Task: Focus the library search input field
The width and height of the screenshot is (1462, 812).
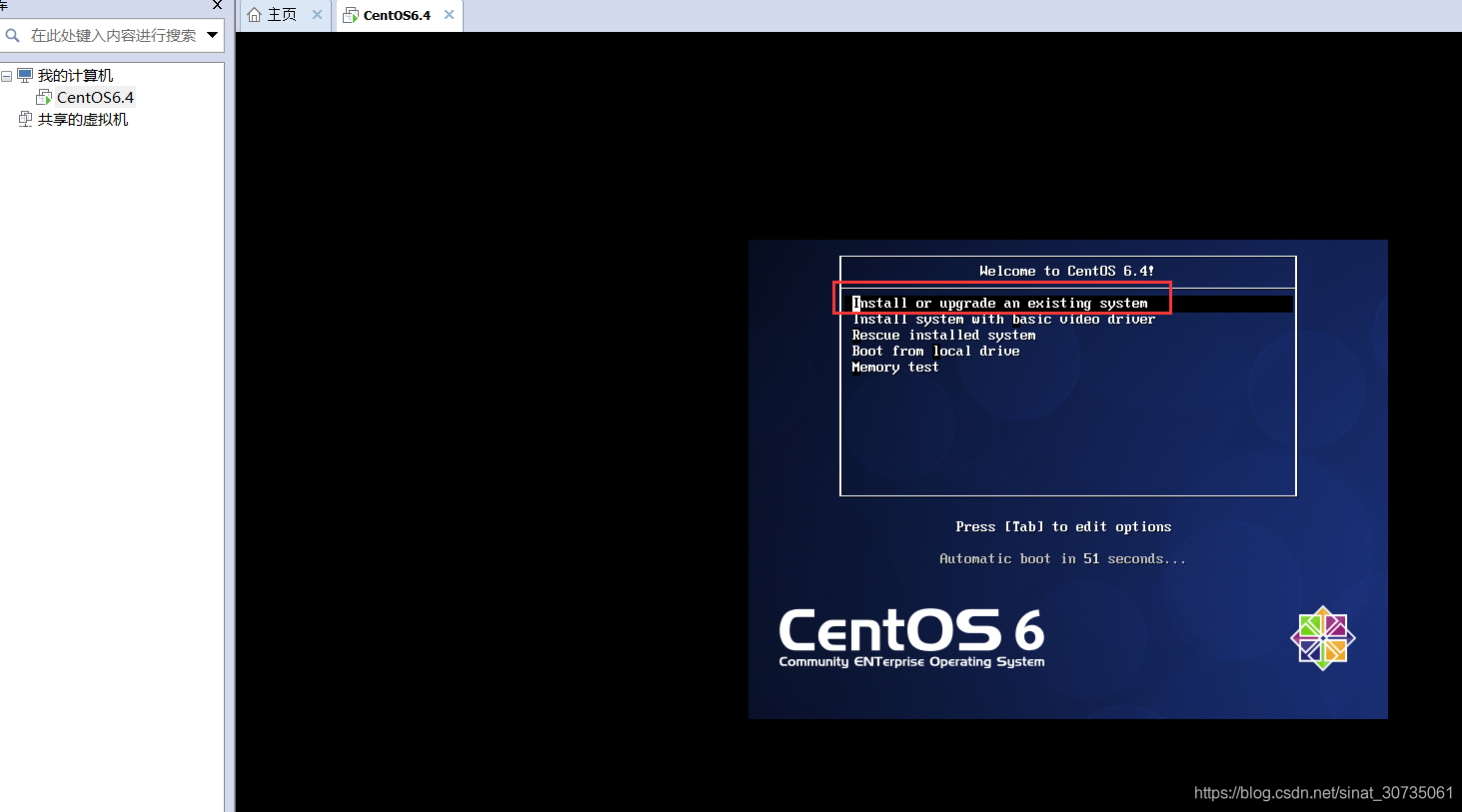Action: point(113,36)
